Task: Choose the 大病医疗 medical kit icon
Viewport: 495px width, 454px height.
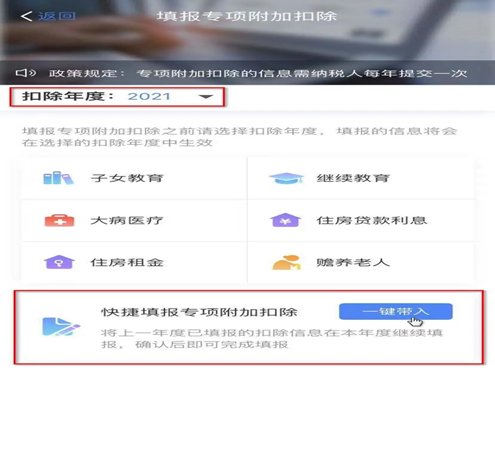Action: click(59, 220)
